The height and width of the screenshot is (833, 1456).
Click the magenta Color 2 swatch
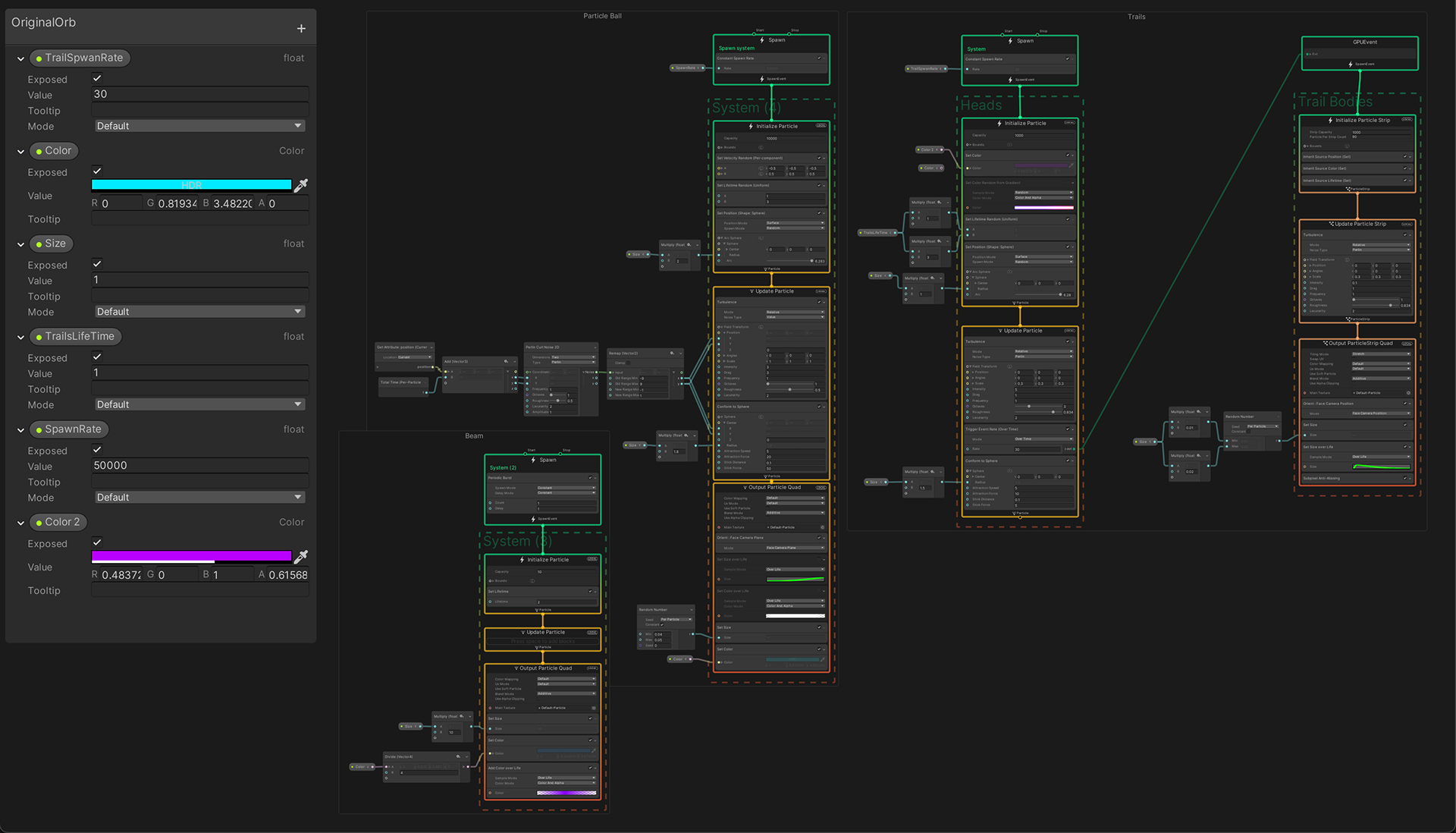(x=191, y=556)
